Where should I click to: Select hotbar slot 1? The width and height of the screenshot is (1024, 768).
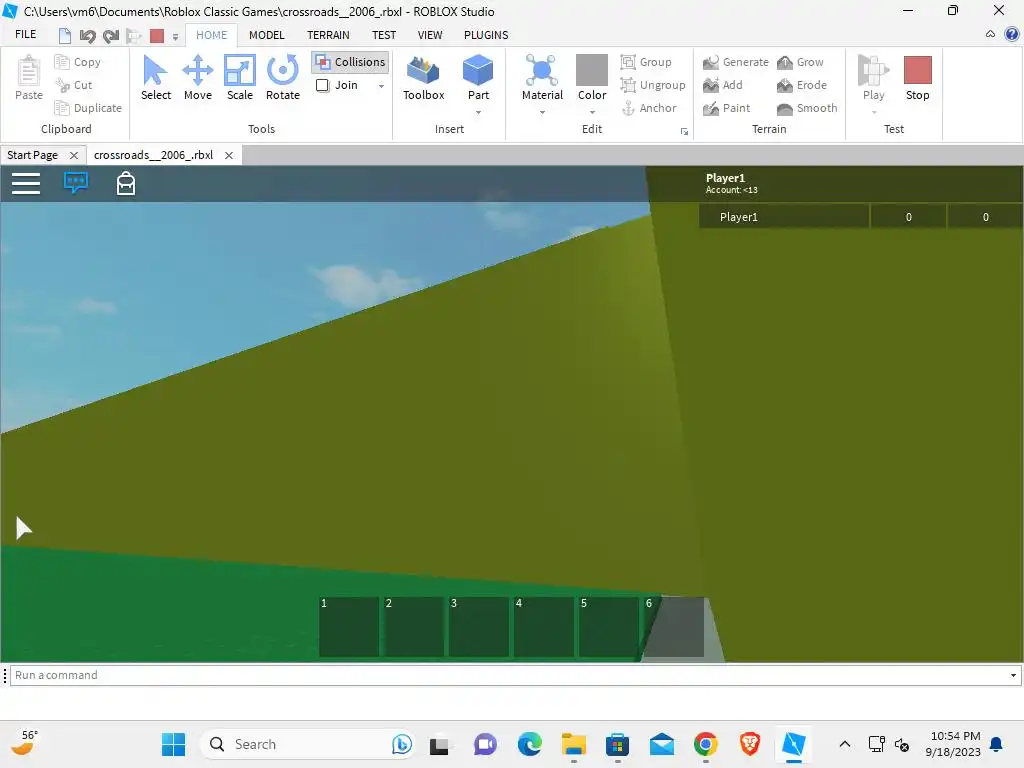[x=349, y=626]
